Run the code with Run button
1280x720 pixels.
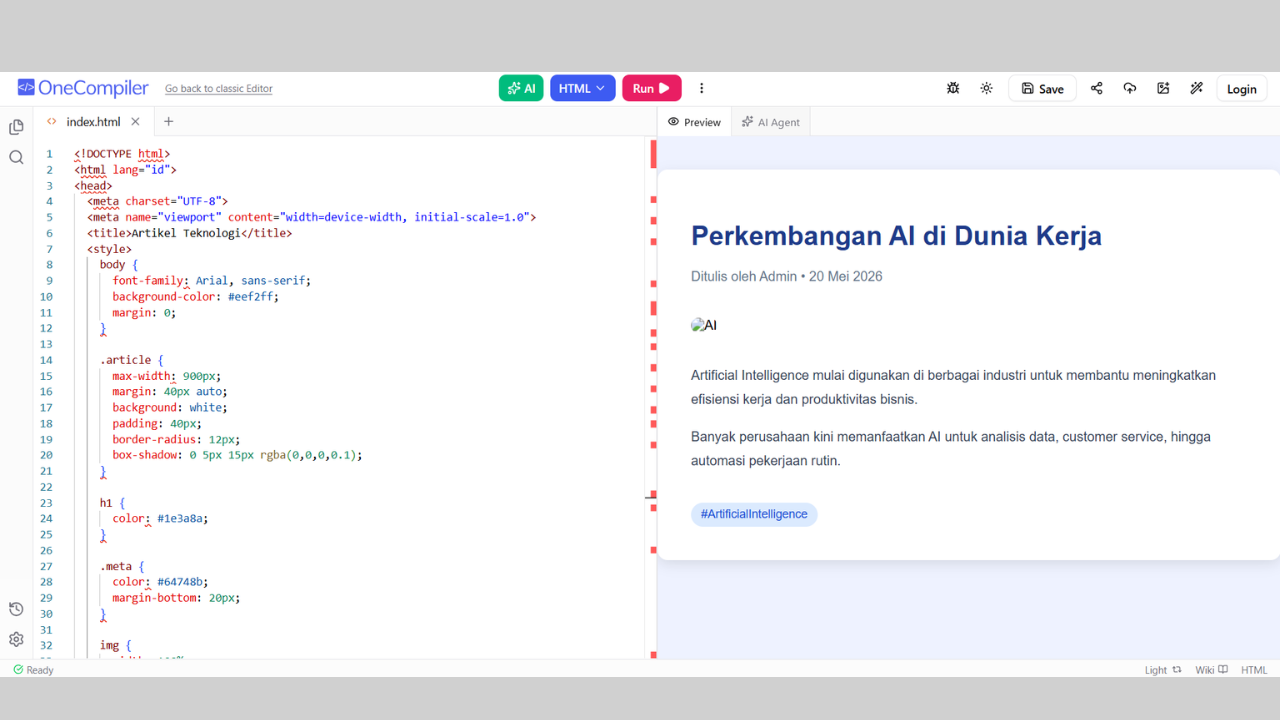tap(652, 88)
